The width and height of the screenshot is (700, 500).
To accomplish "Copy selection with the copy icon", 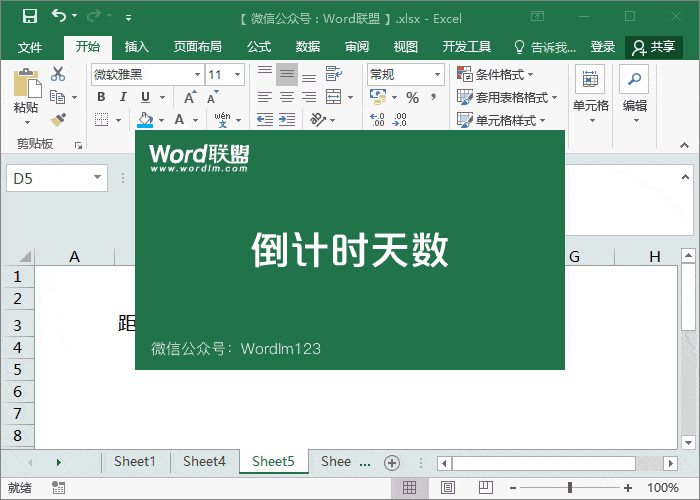I will [x=58, y=97].
